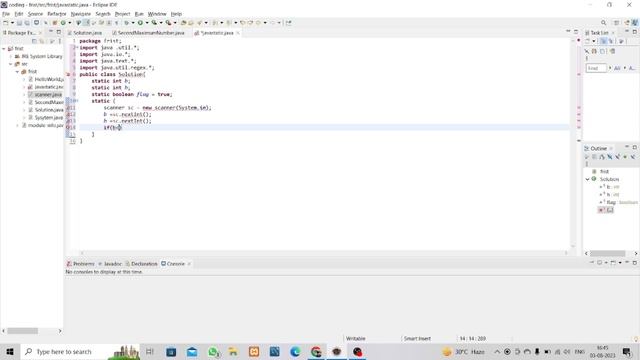Toggle Hide Local Types in Outline
This screenshot has height=360, width=640.
(x=633, y=157)
